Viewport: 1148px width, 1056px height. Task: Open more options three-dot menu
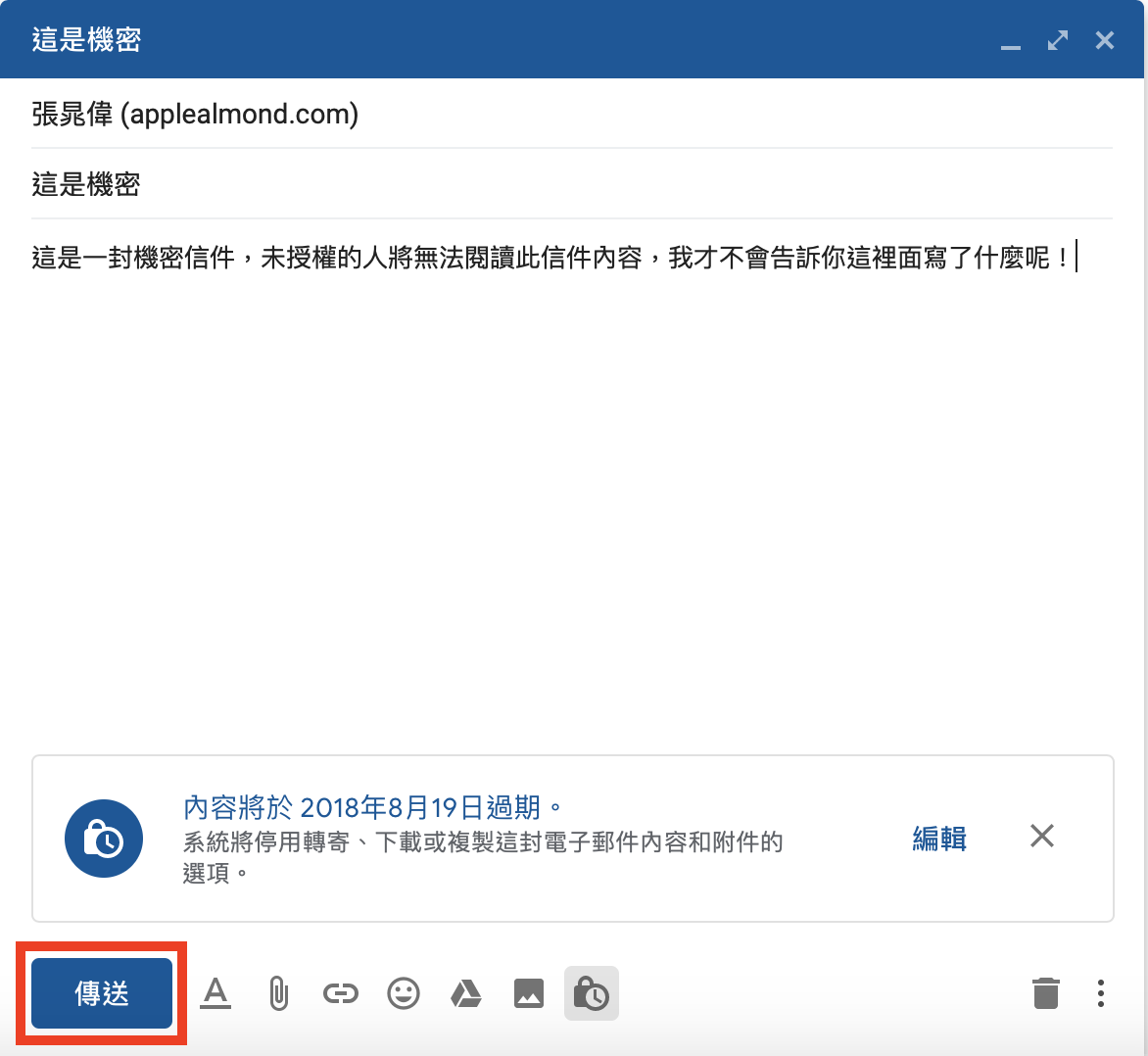click(1100, 993)
